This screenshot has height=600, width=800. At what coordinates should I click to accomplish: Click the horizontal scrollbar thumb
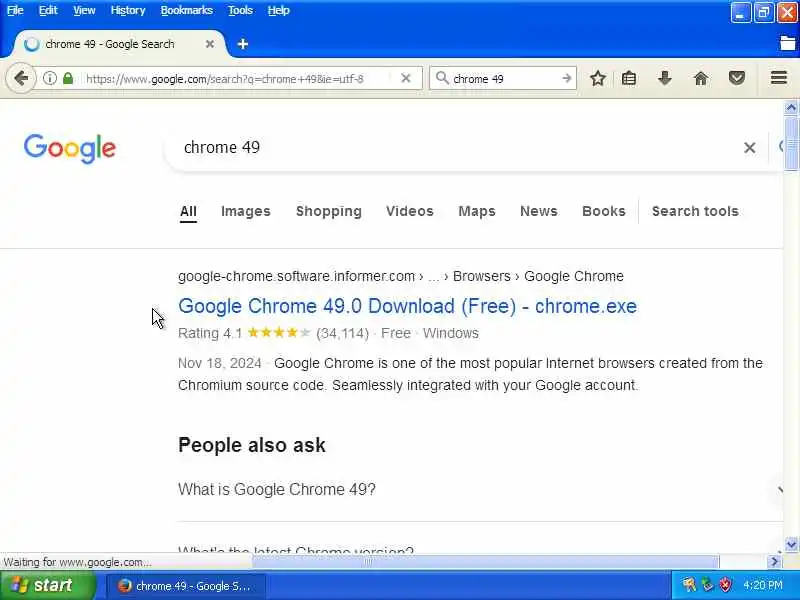tap(486, 561)
